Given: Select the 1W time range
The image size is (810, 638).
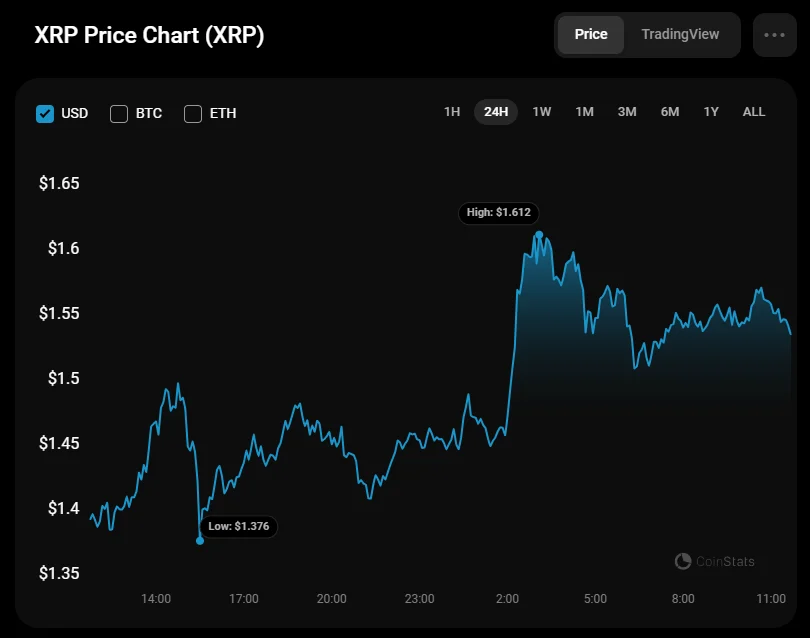Looking at the screenshot, I should (x=542, y=112).
